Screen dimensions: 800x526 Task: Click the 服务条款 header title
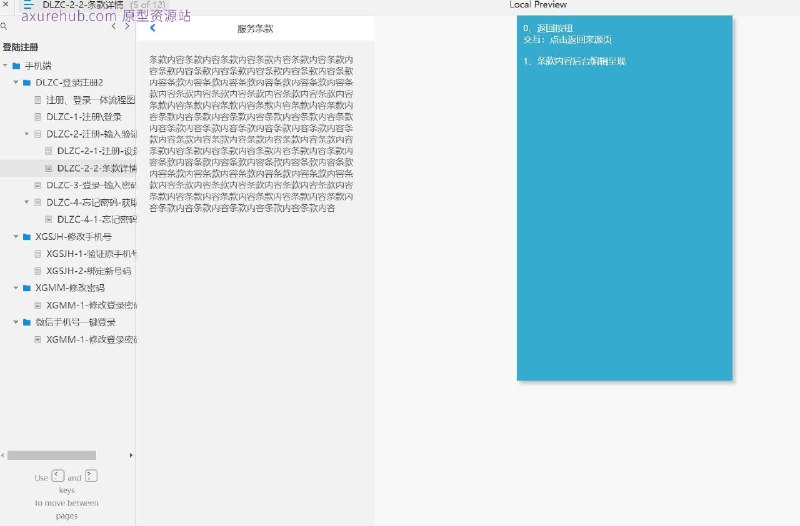click(255, 29)
